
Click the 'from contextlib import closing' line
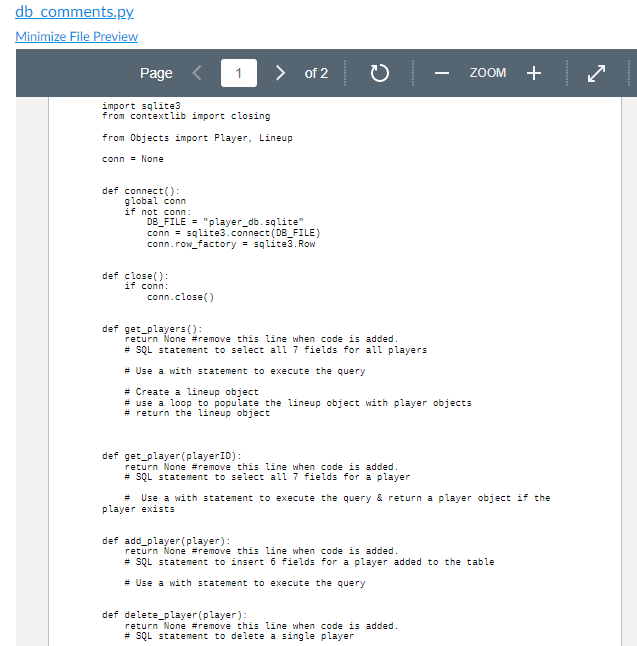[x=186, y=116]
